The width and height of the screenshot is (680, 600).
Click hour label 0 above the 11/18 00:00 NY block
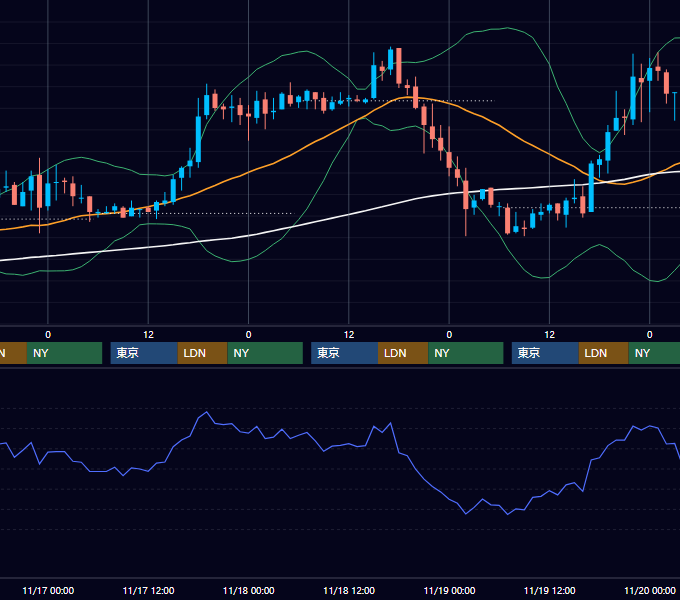pyautogui.click(x=248, y=335)
